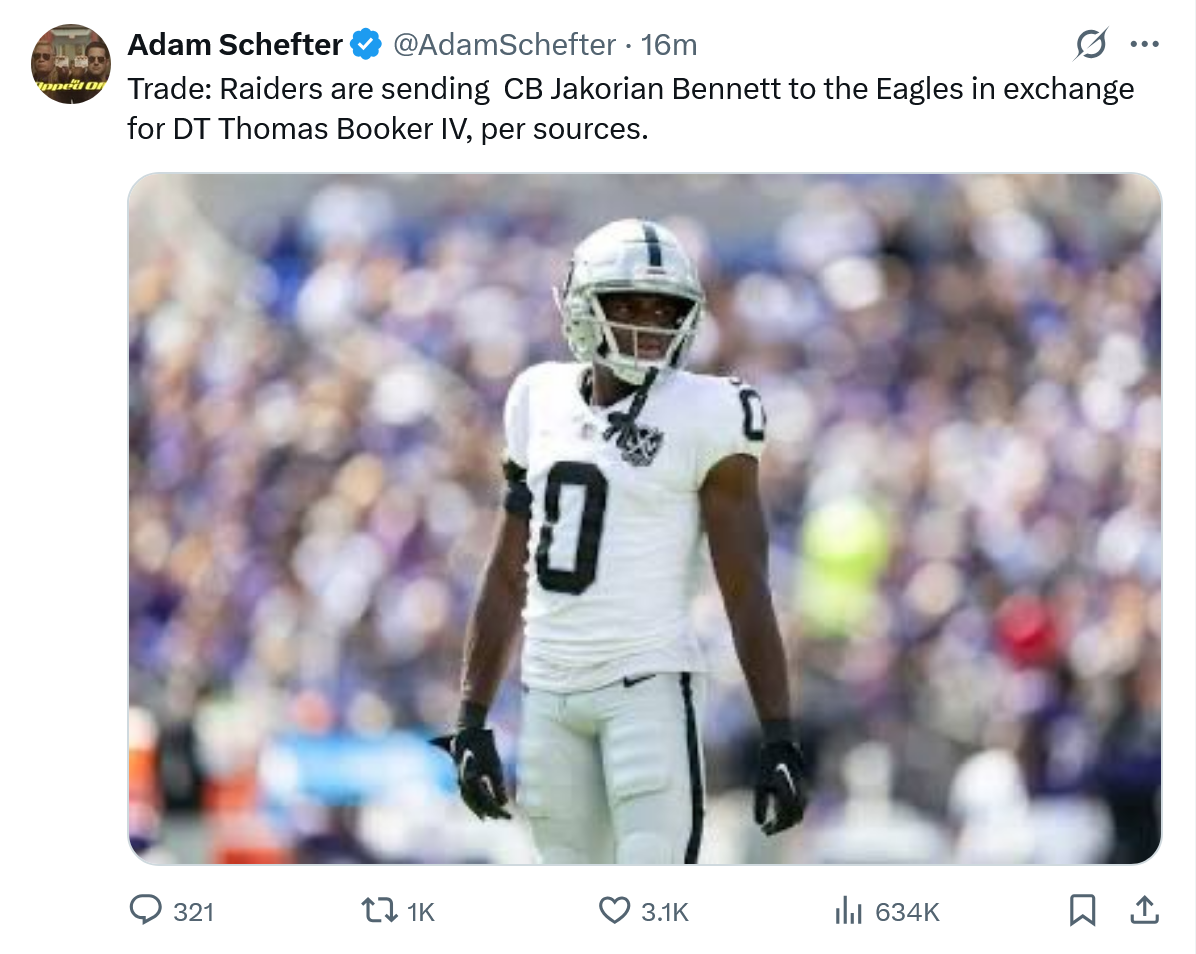This screenshot has height=954, width=1196.
Task: Click the 3.1K likes count
Action: [x=665, y=912]
